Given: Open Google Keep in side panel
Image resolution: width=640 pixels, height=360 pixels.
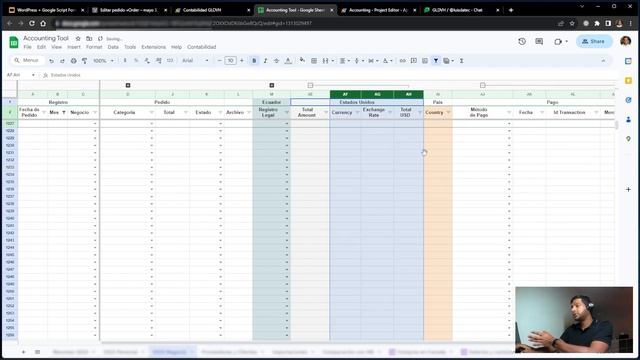Looking at the screenshot, I should [x=628, y=81].
